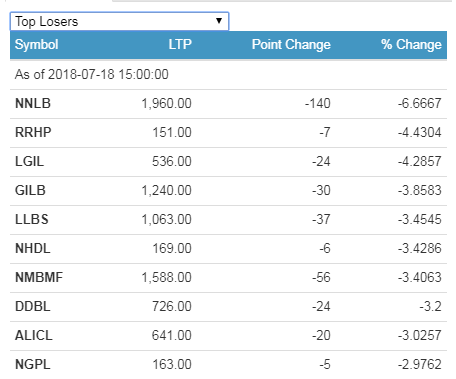This screenshot has width=456, height=379.
Task: Click the As of 2018-07-18 timestamp row
Action: click(x=228, y=74)
